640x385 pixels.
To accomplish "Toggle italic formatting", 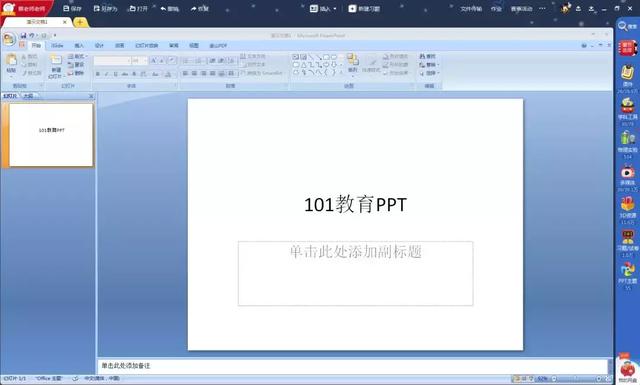I will pyautogui.click(x=107, y=74).
